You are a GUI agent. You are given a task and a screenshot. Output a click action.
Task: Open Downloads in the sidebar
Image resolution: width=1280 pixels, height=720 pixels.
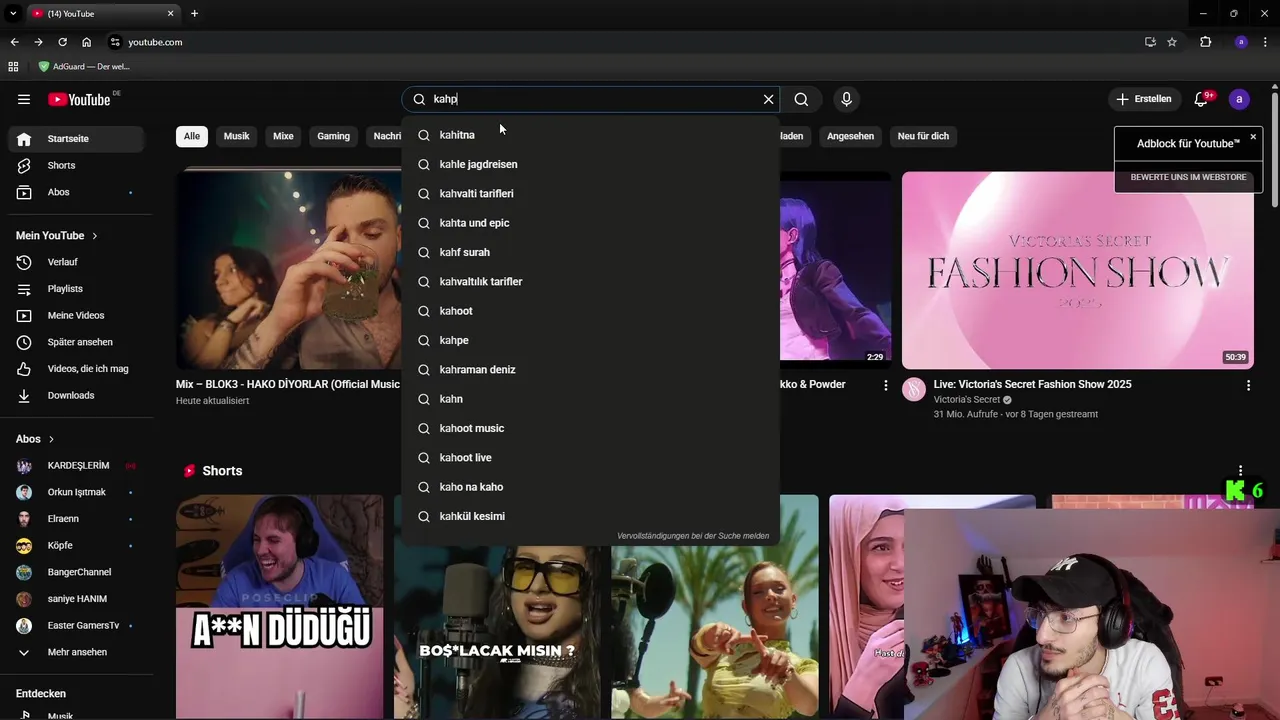point(76,395)
